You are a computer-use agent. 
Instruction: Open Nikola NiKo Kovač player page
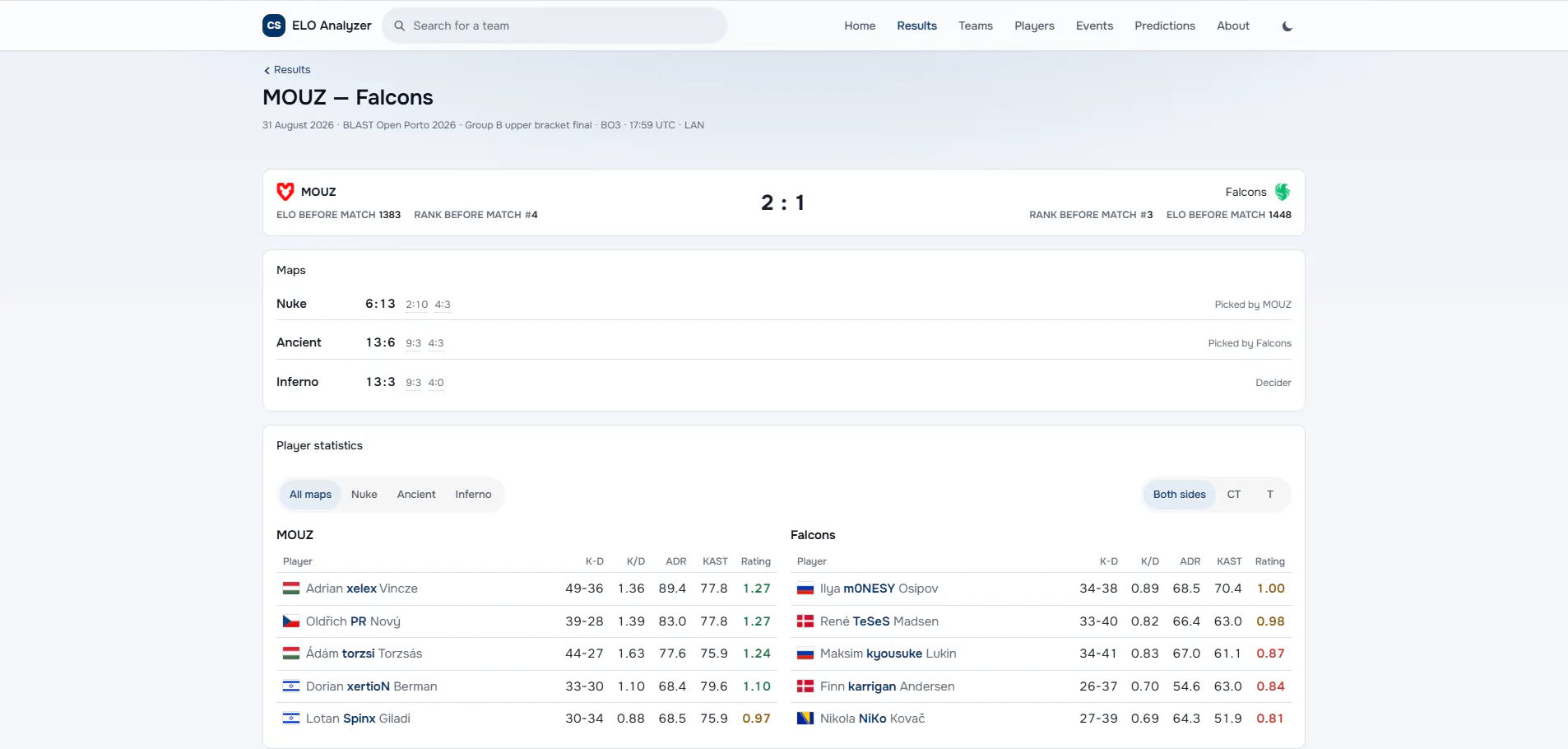[x=873, y=719]
